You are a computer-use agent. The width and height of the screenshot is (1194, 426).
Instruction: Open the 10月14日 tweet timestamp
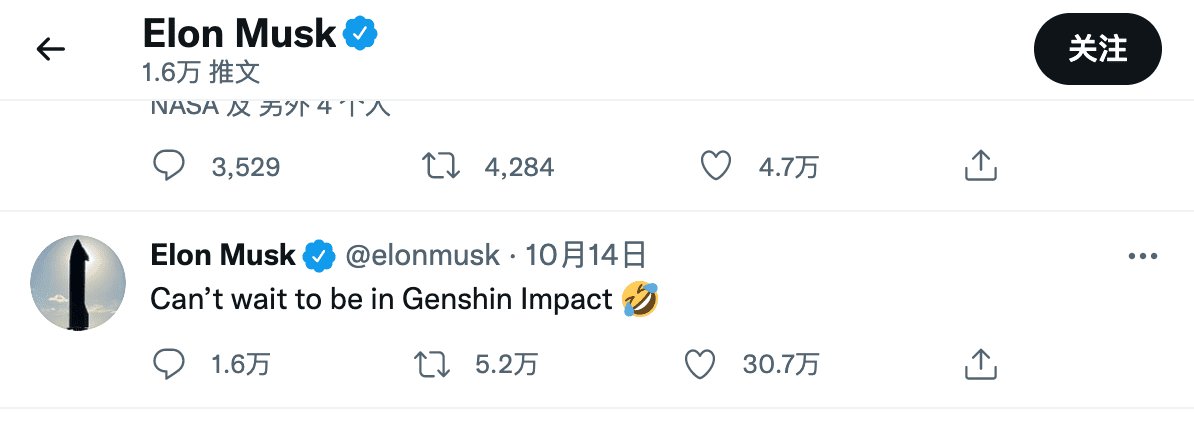[585, 256]
